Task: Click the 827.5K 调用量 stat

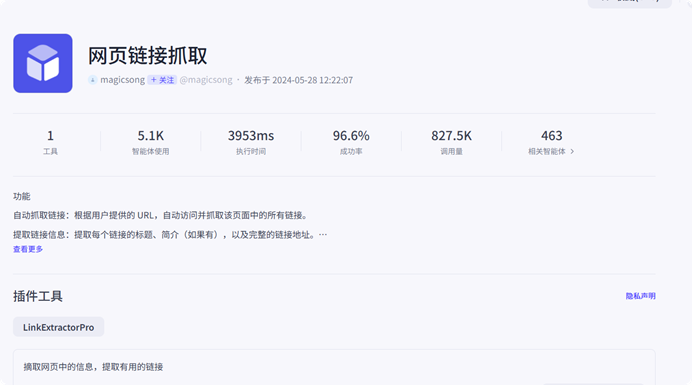Action: tap(451, 142)
